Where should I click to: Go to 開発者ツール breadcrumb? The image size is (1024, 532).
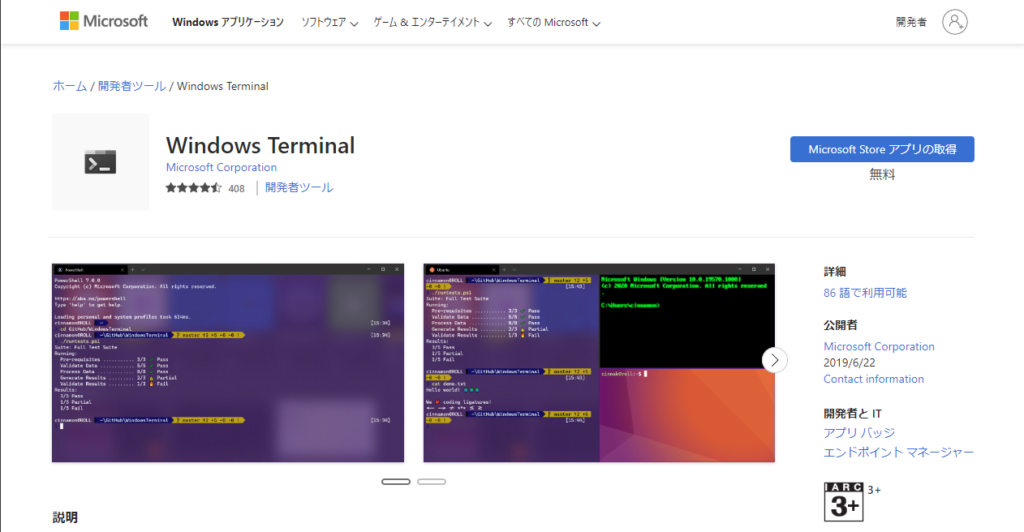(x=132, y=86)
